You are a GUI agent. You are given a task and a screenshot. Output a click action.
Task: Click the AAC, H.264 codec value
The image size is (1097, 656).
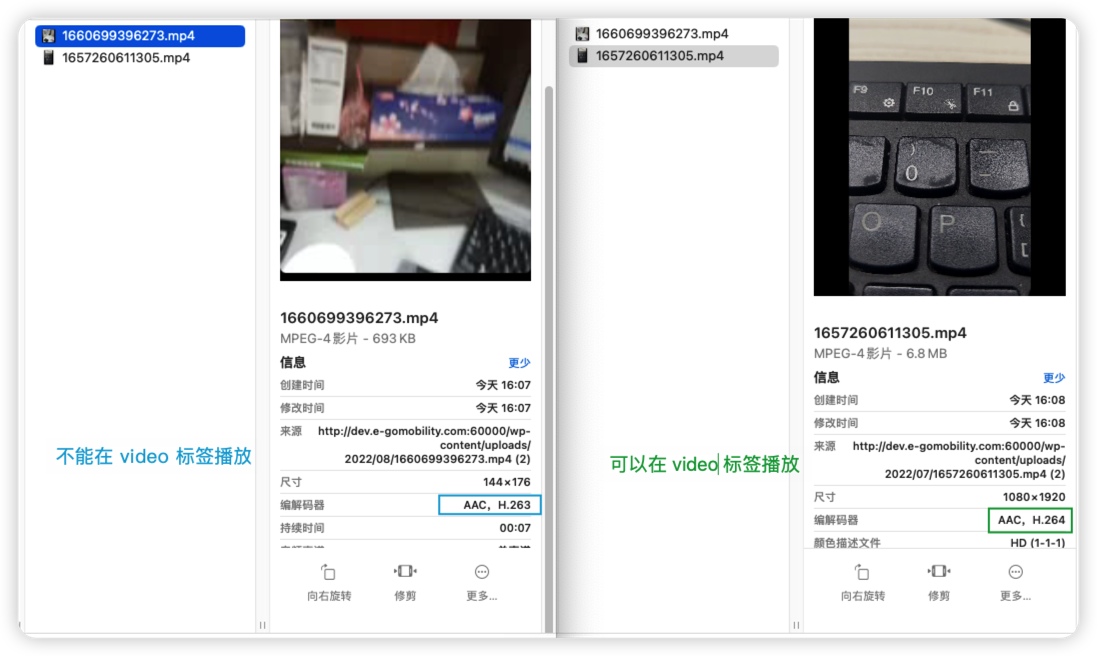(x=1031, y=520)
